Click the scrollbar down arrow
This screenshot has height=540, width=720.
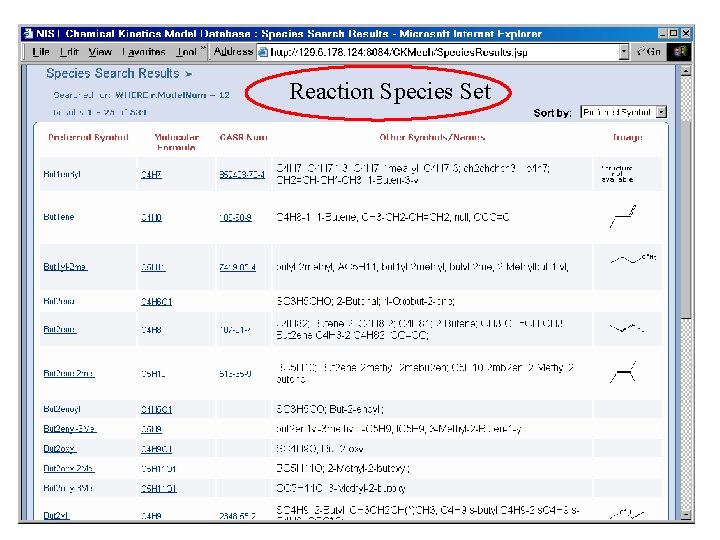pos(686,515)
